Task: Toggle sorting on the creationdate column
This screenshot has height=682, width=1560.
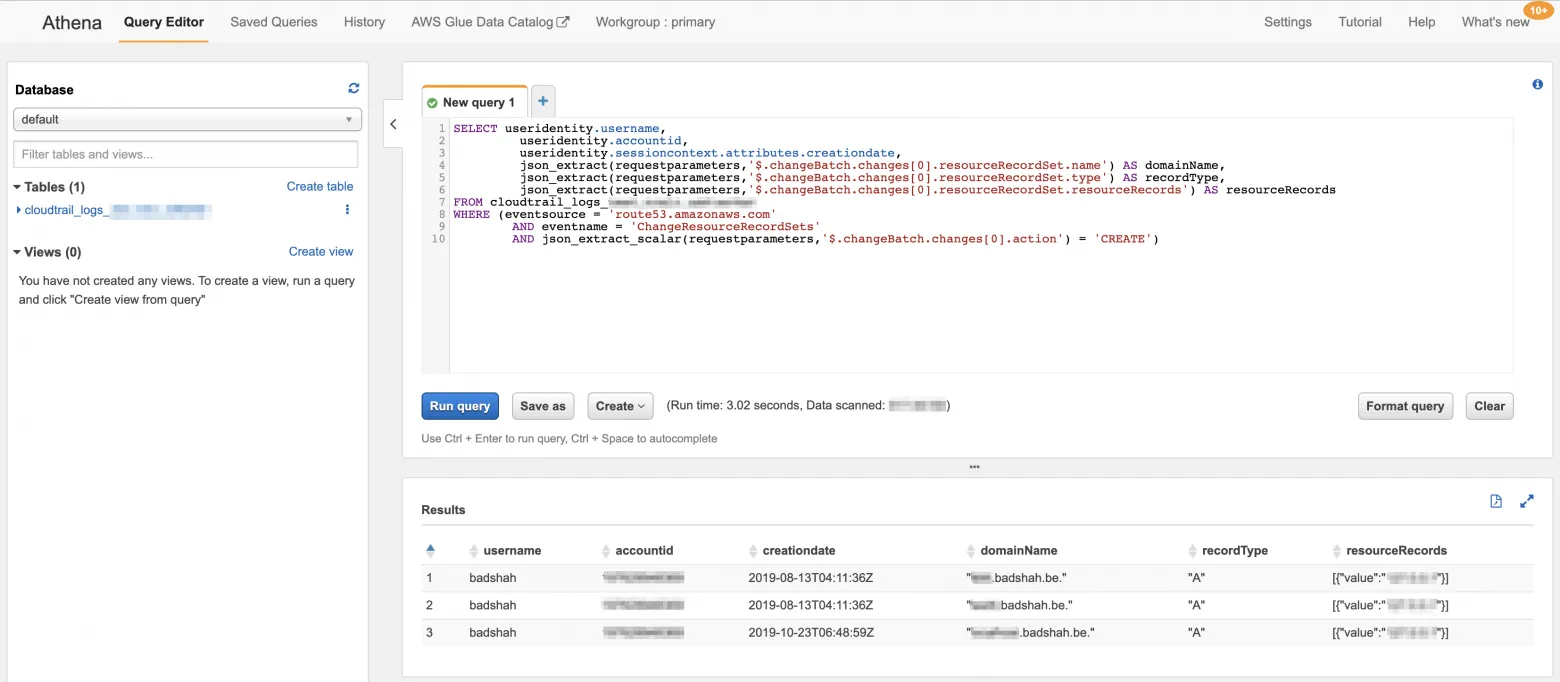Action: (751, 550)
